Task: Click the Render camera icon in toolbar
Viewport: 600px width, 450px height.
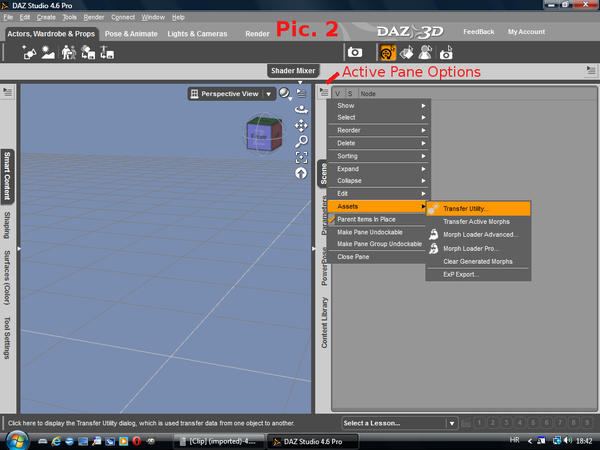Action: point(355,52)
